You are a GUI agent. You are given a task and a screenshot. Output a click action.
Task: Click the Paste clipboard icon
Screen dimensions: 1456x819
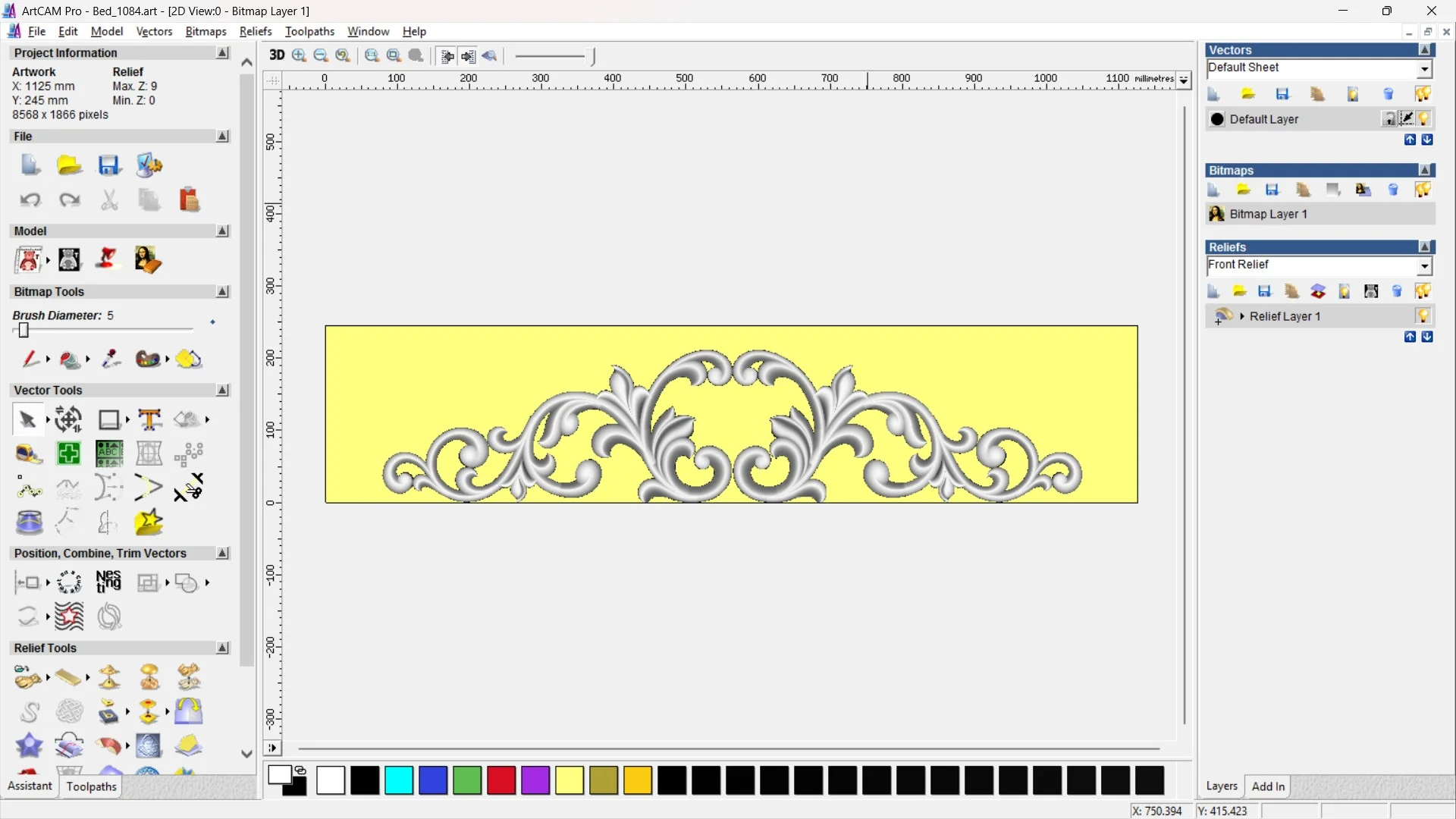189,200
